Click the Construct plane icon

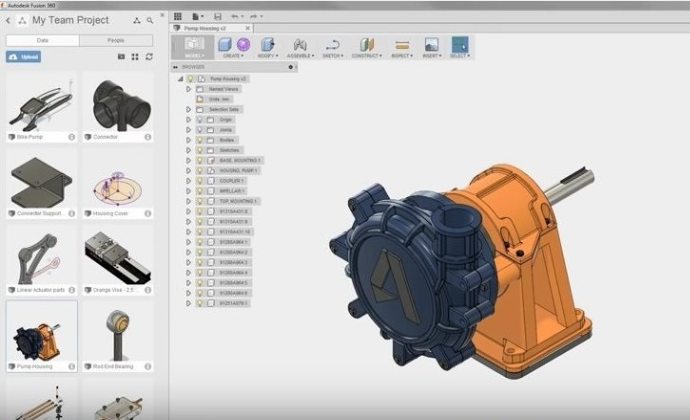click(367, 44)
